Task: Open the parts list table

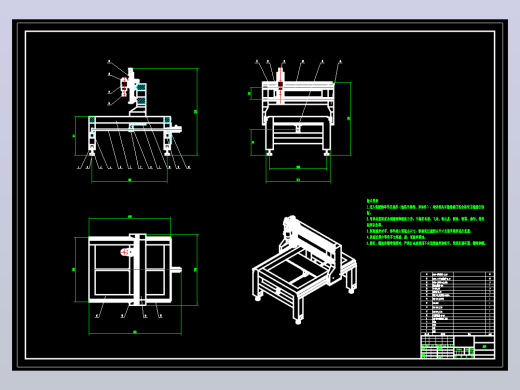Action: [x=457, y=303]
